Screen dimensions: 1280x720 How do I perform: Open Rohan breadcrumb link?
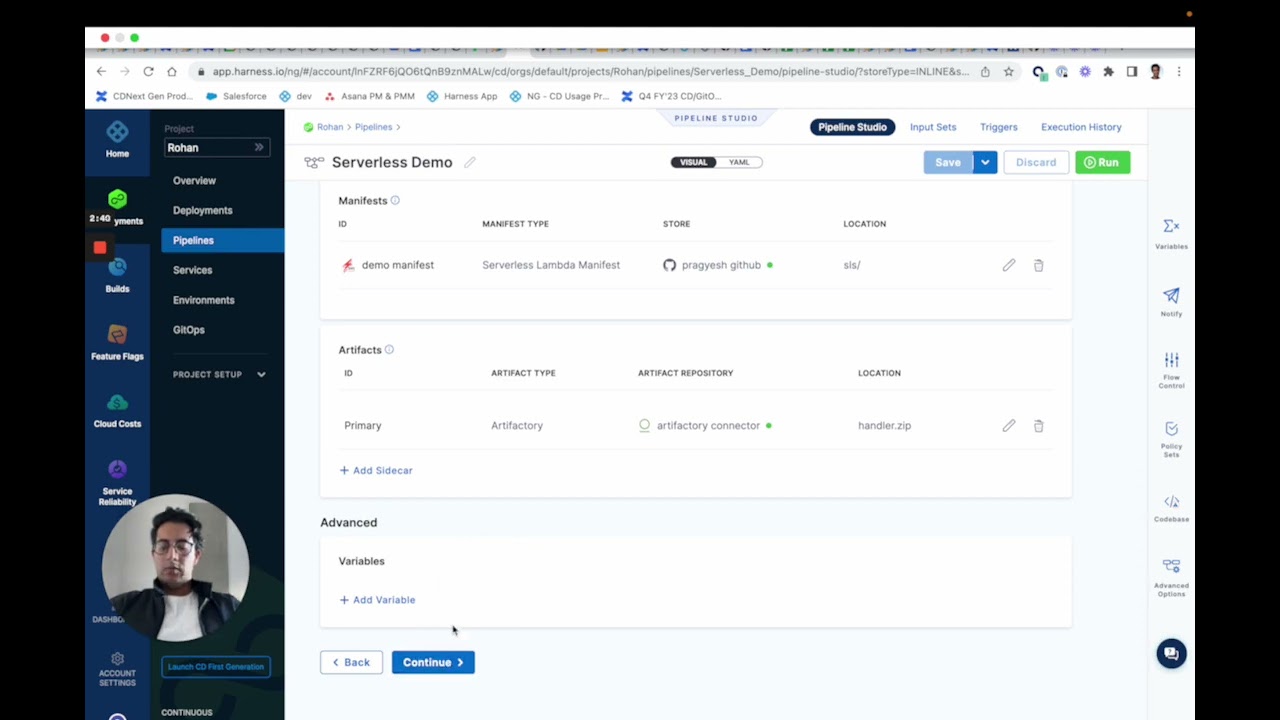pos(329,127)
